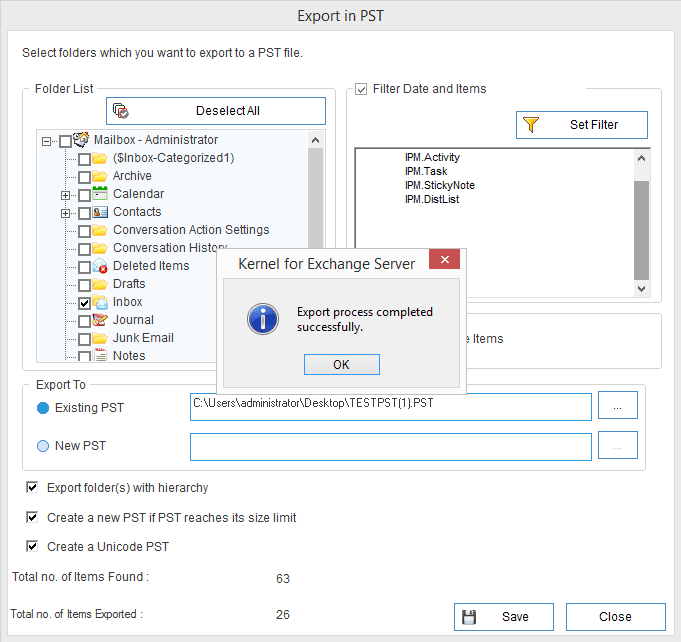Click the Close button
The height and width of the screenshot is (642, 681).
[x=615, y=616]
